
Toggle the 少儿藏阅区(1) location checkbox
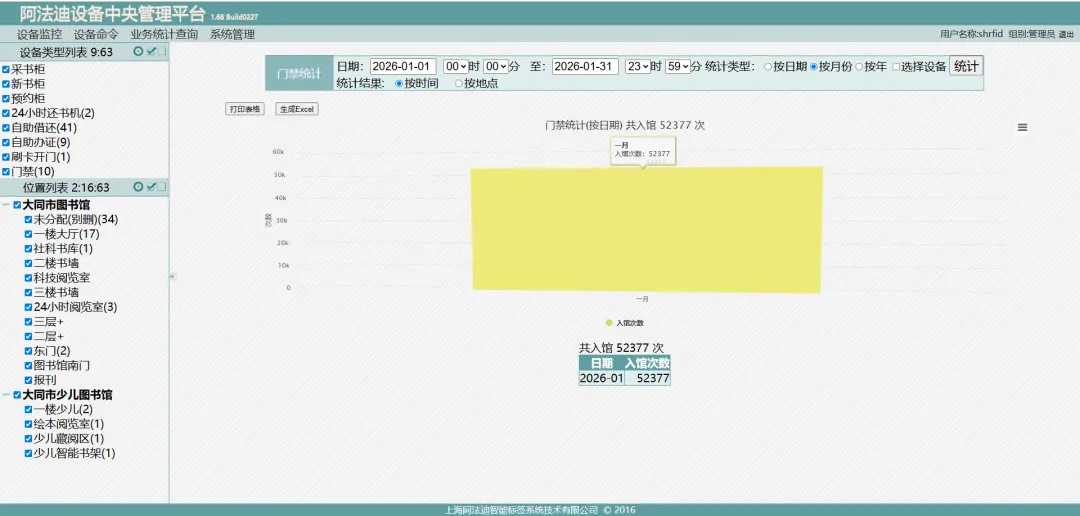pos(28,439)
